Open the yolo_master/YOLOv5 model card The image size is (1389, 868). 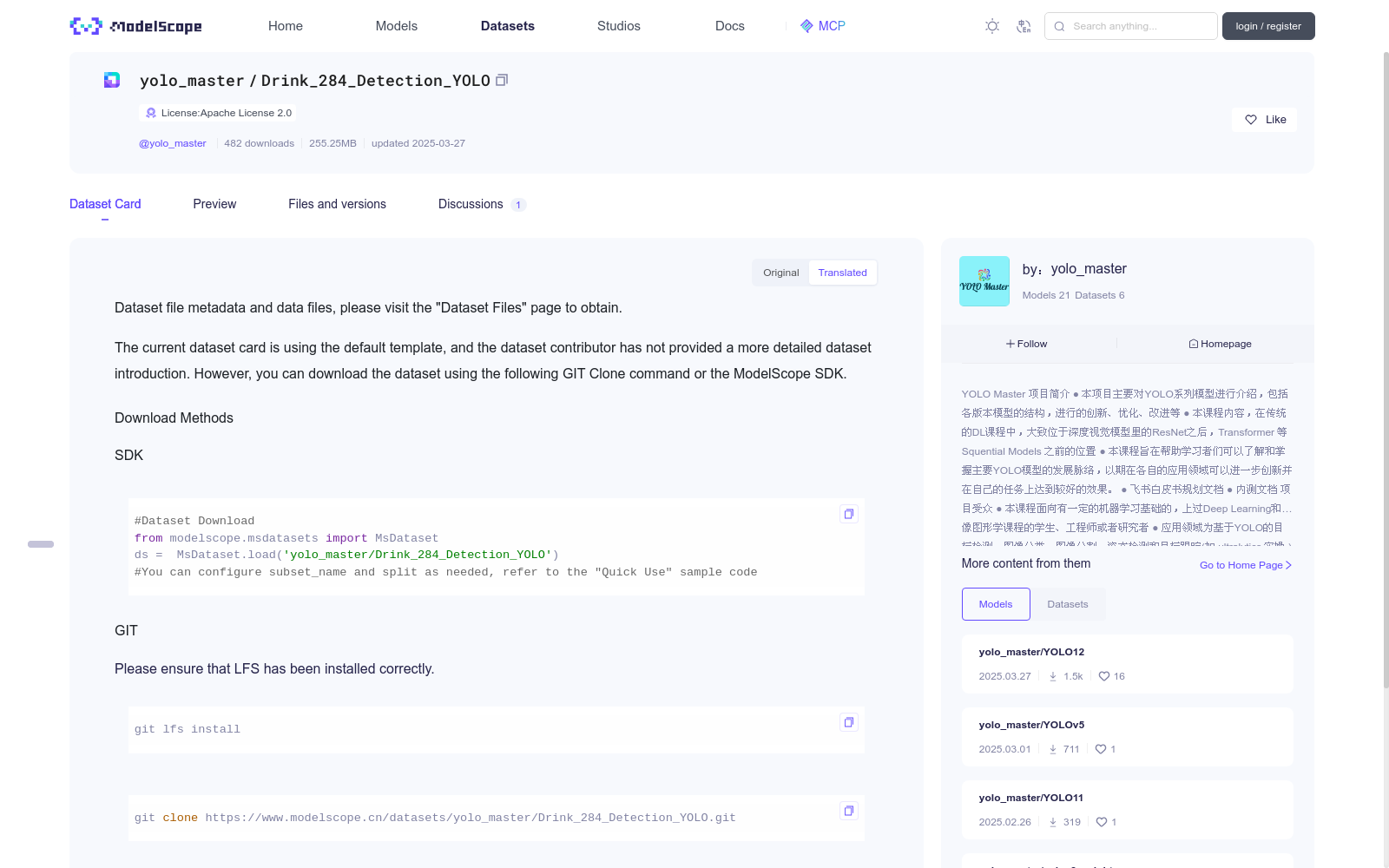(x=1127, y=737)
